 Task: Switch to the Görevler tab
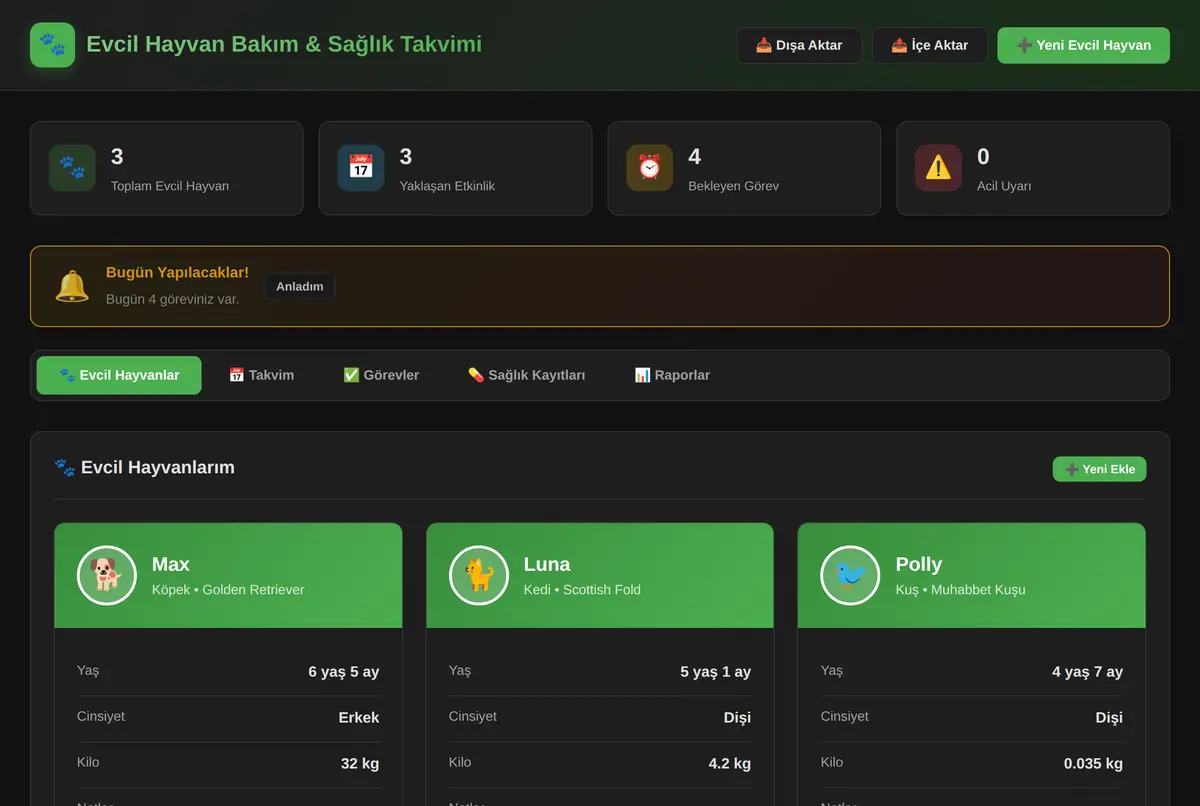pyautogui.click(x=381, y=375)
